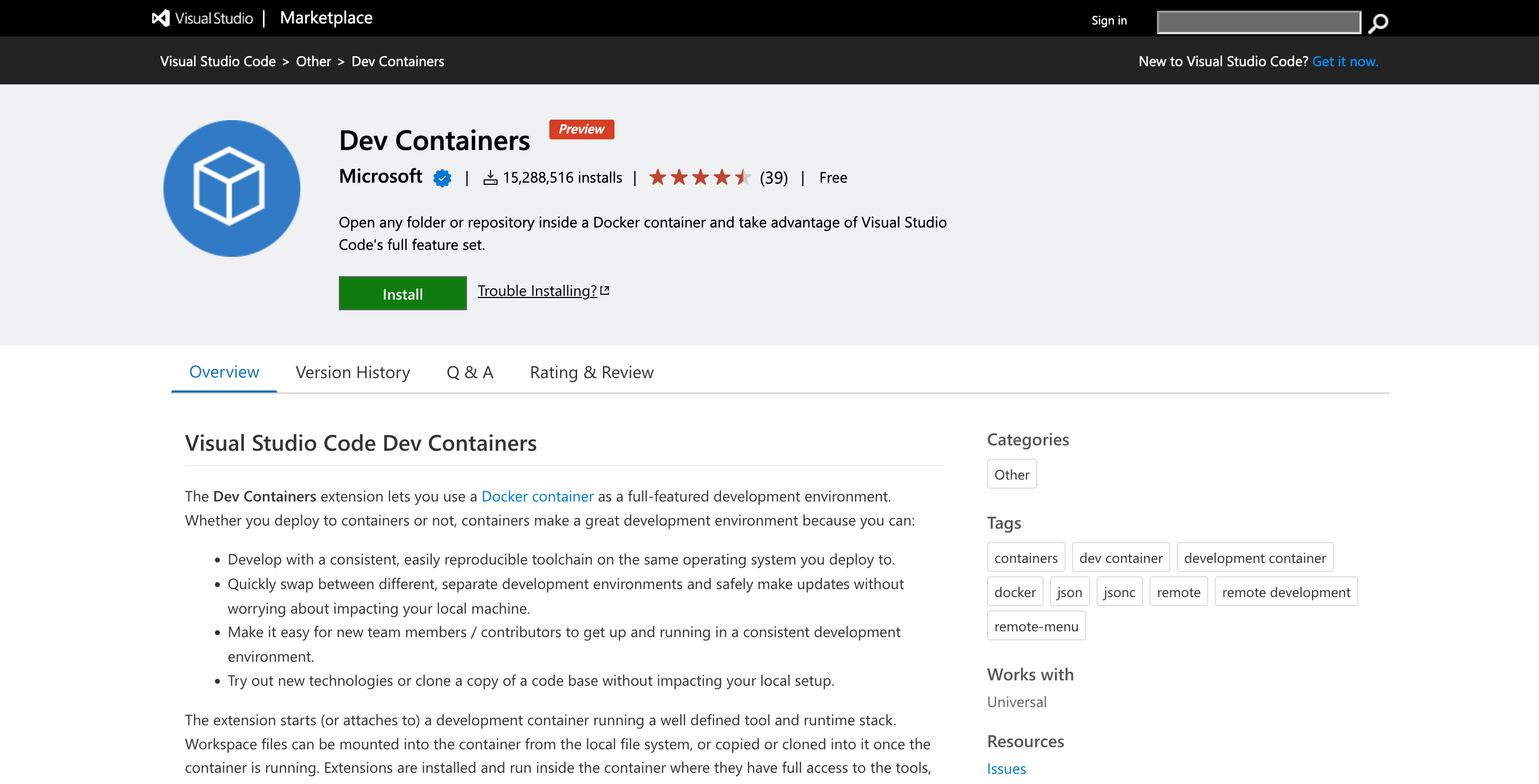This screenshot has width=1539, height=784.
Task: Click the verified badge next to Microsoft
Action: pos(441,177)
